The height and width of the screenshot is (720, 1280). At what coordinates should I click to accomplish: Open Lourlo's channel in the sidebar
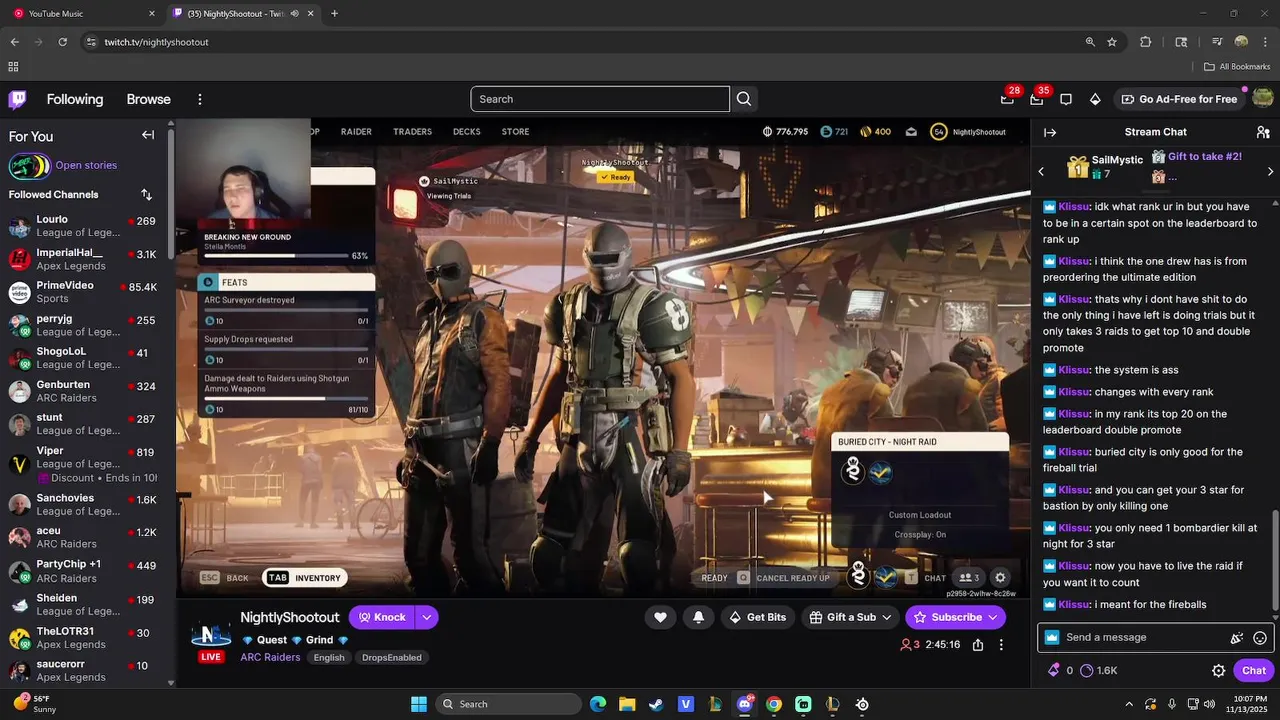coord(84,226)
